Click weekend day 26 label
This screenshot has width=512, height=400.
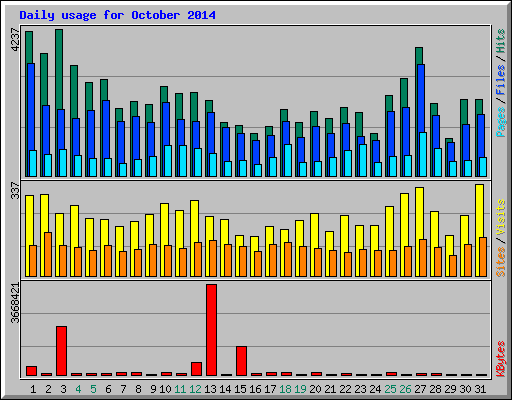pyautogui.click(x=405, y=389)
